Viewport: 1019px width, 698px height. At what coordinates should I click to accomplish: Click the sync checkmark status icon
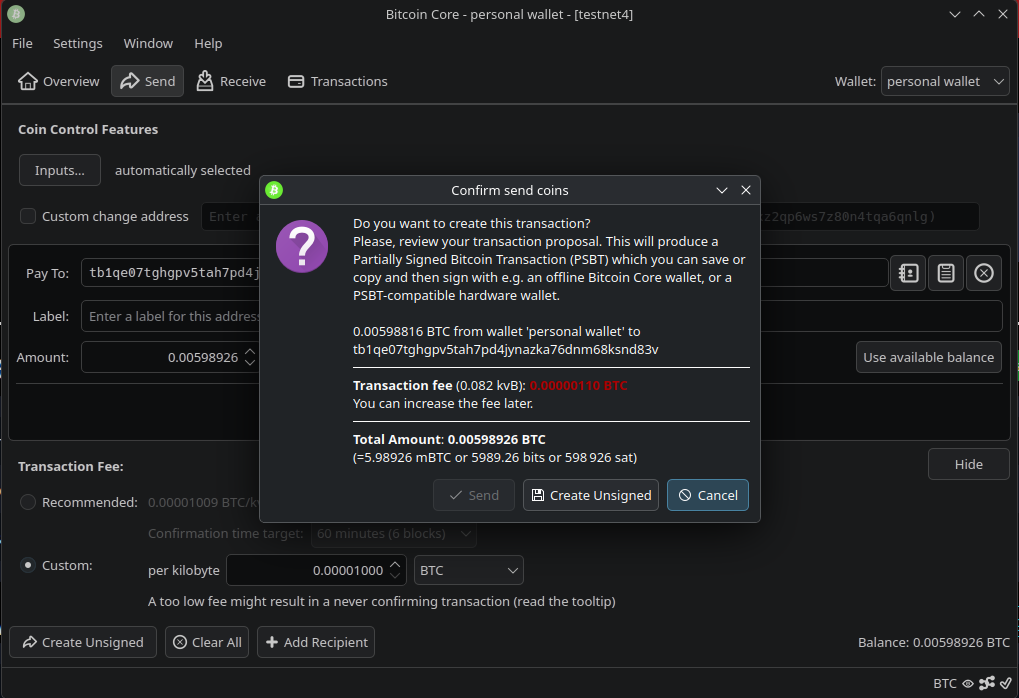coord(1005,683)
